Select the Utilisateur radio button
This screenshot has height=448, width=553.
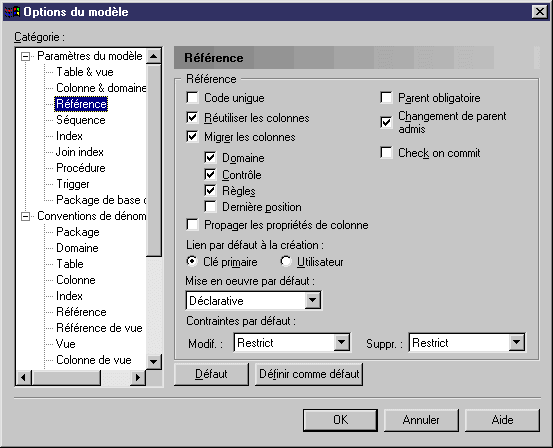click(x=286, y=261)
